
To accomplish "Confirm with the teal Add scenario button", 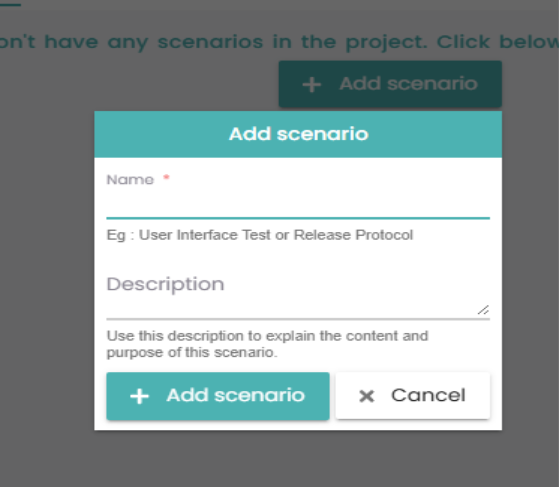I will tap(218, 396).
